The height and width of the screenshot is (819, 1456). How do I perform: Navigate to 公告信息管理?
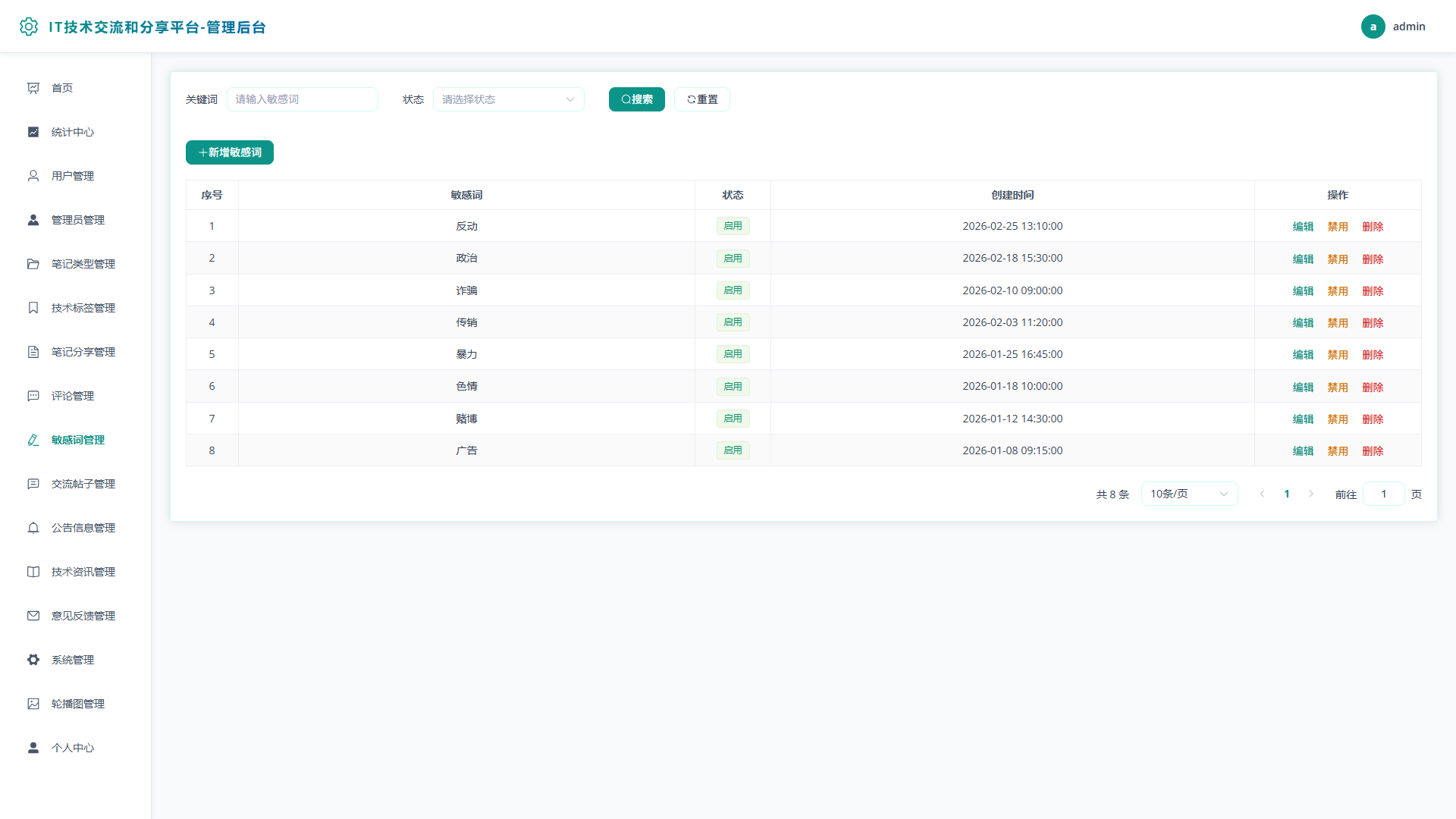pos(76,528)
